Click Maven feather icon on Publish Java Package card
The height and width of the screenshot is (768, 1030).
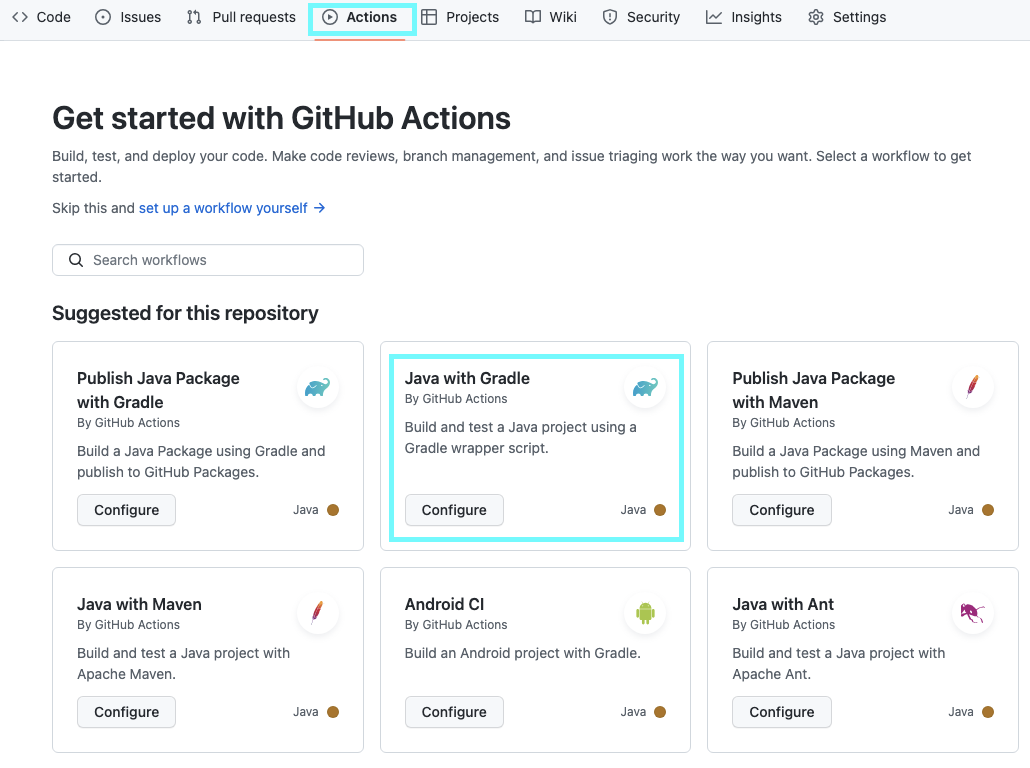(973, 386)
